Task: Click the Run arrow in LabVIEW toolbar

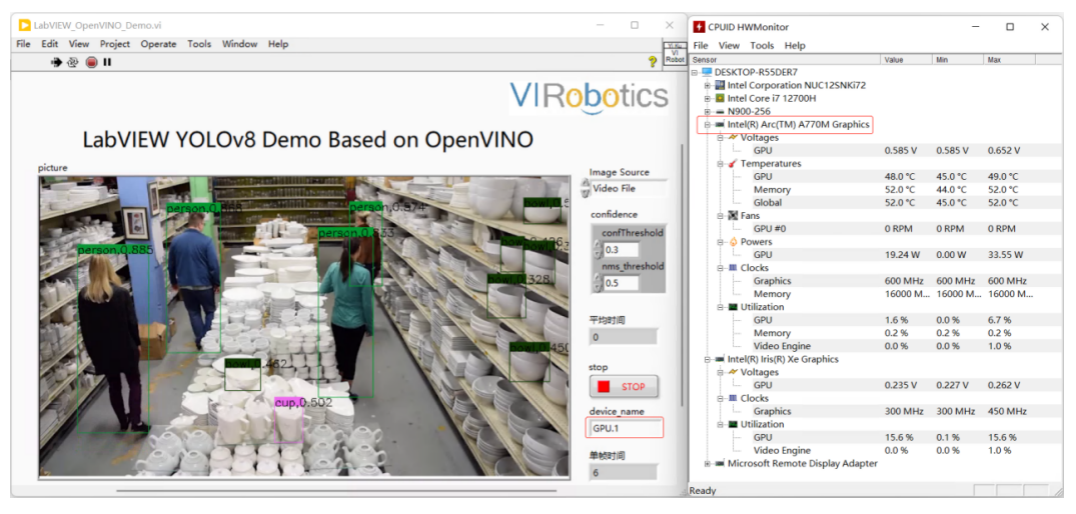Action: coord(56,62)
